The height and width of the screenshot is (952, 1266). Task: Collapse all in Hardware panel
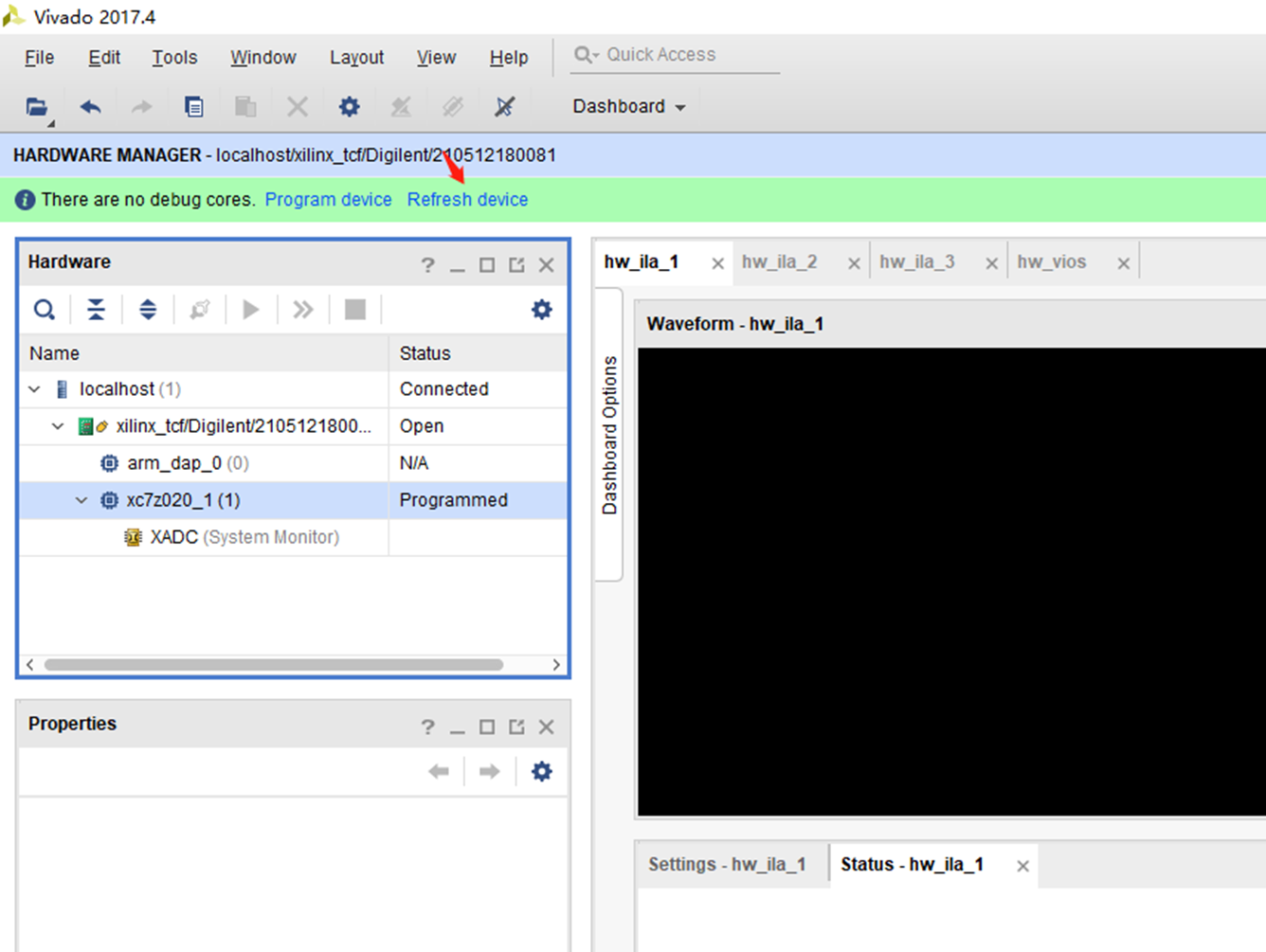[97, 310]
